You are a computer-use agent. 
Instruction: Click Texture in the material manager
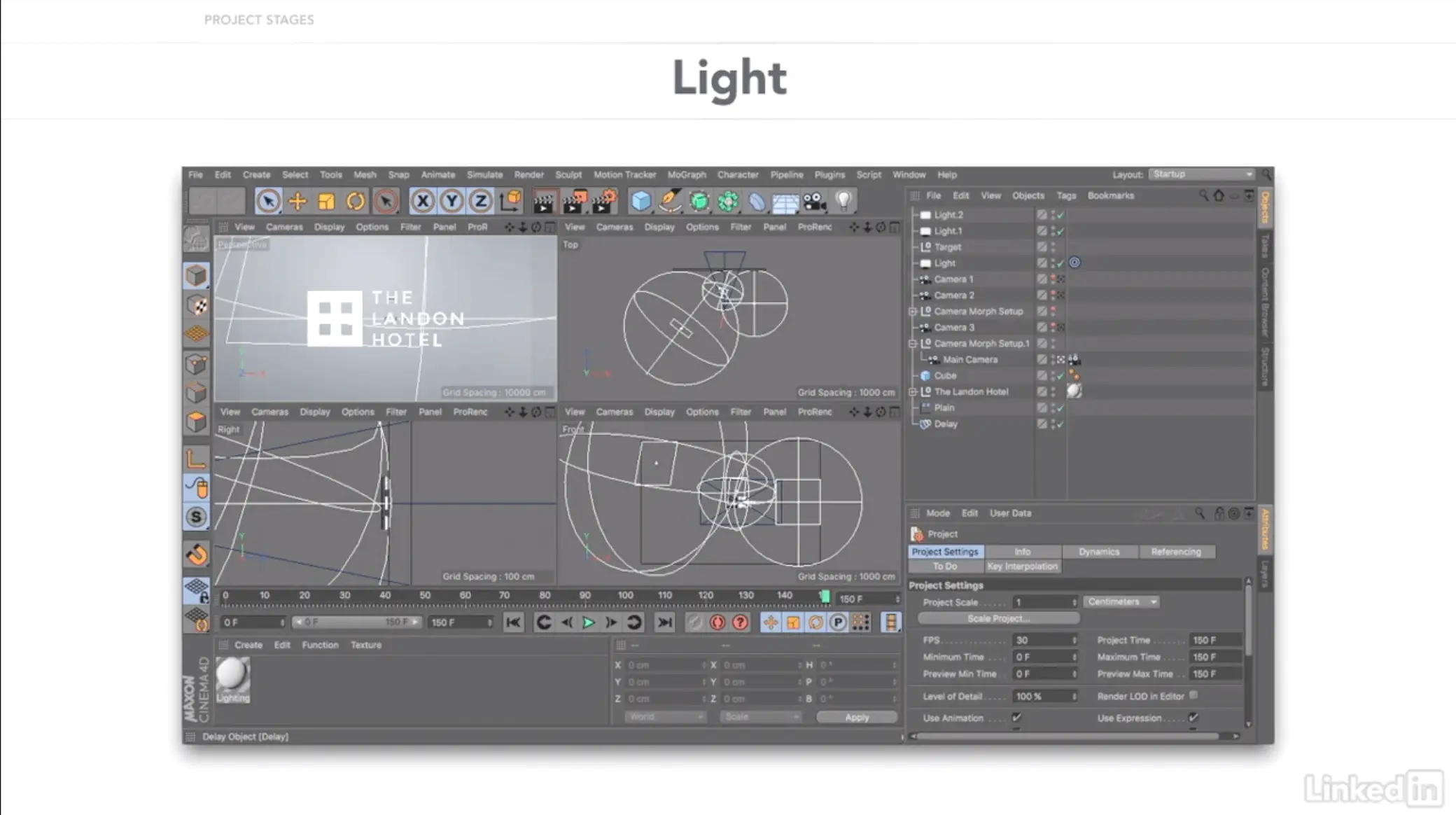click(x=366, y=645)
